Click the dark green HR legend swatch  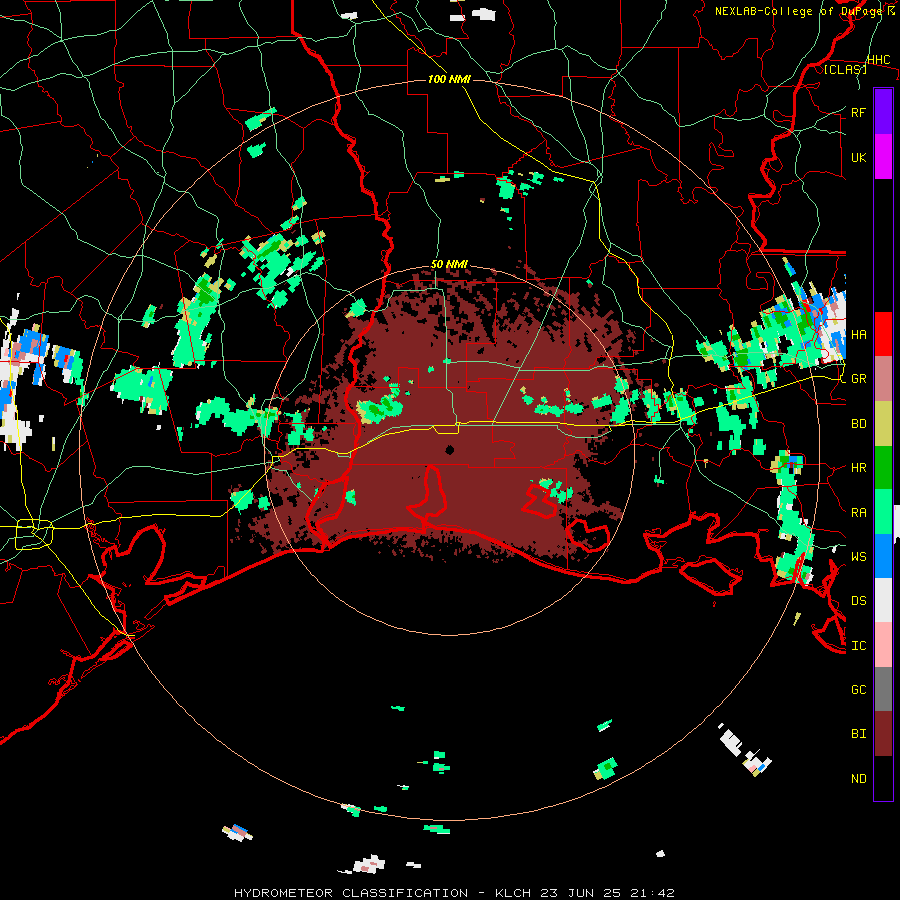[883, 467]
